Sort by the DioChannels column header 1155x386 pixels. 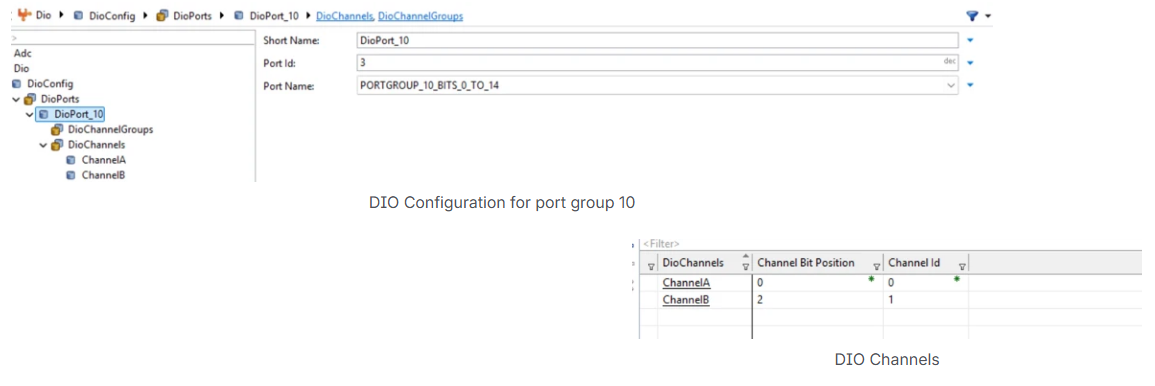[x=705, y=264]
